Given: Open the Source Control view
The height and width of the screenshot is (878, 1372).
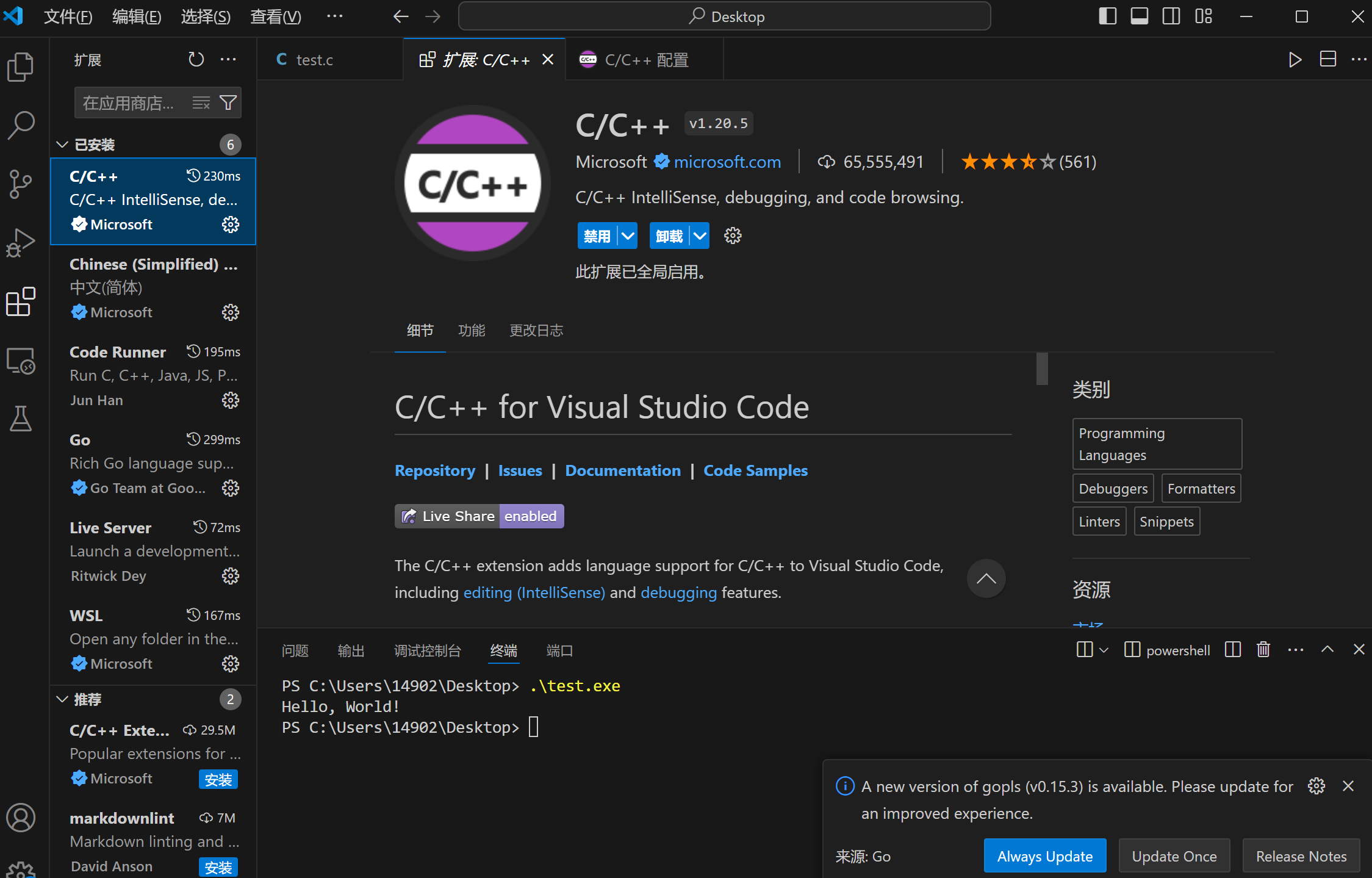Looking at the screenshot, I should [x=21, y=183].
